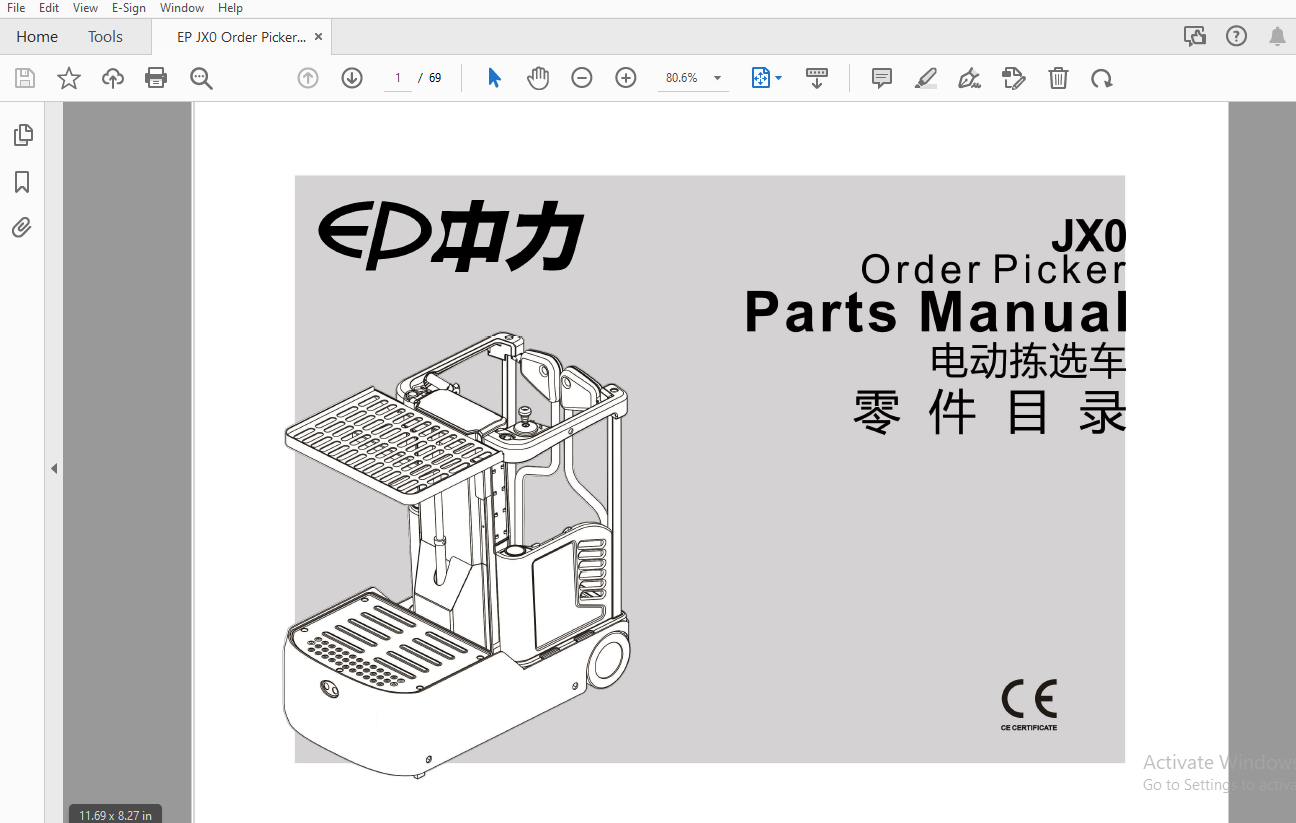Open the View menu
The width and height of the screenshot is (1296, 823).
click(85, 8)
